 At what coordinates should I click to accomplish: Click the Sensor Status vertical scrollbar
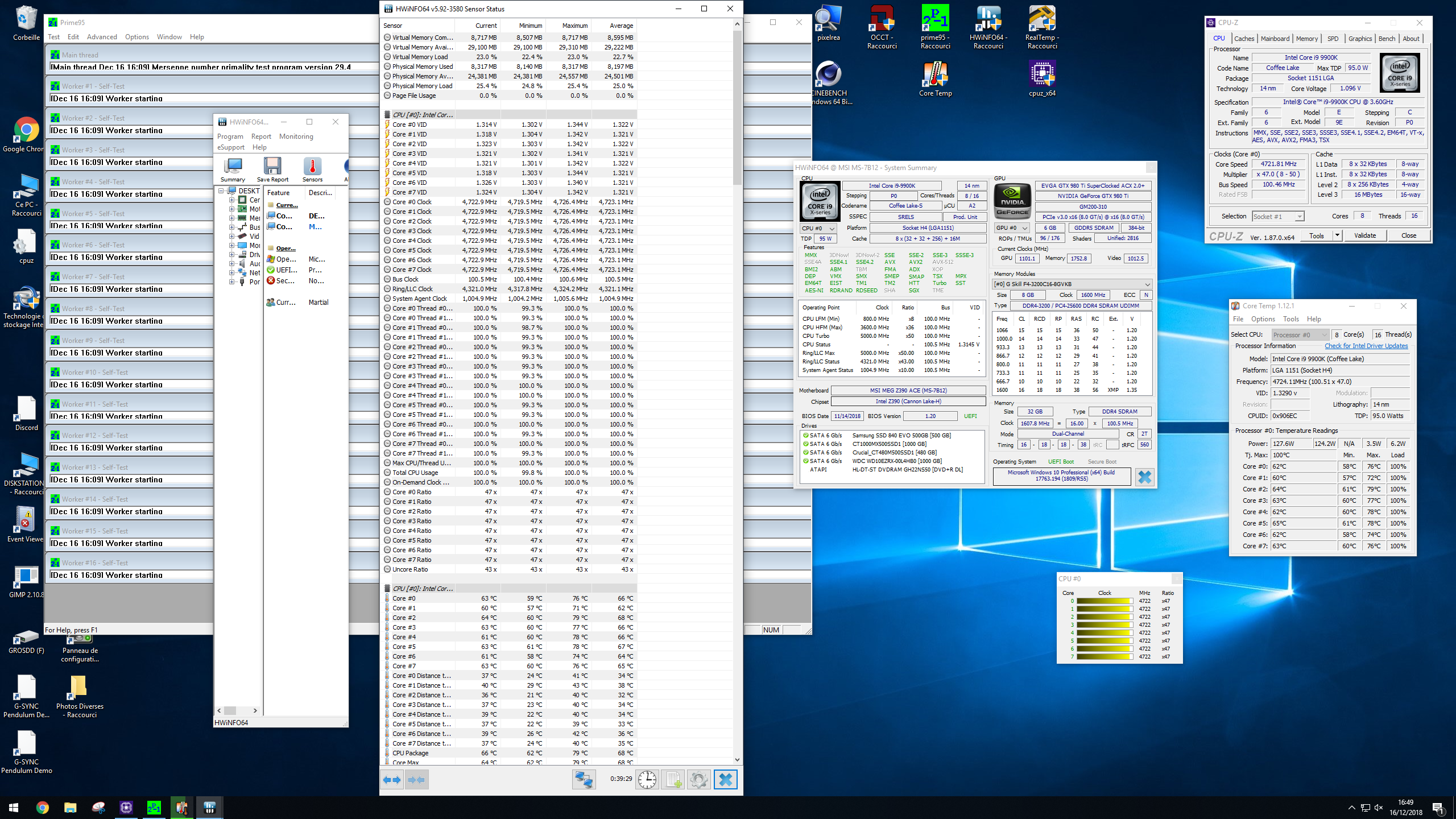(x=737, y=108)
